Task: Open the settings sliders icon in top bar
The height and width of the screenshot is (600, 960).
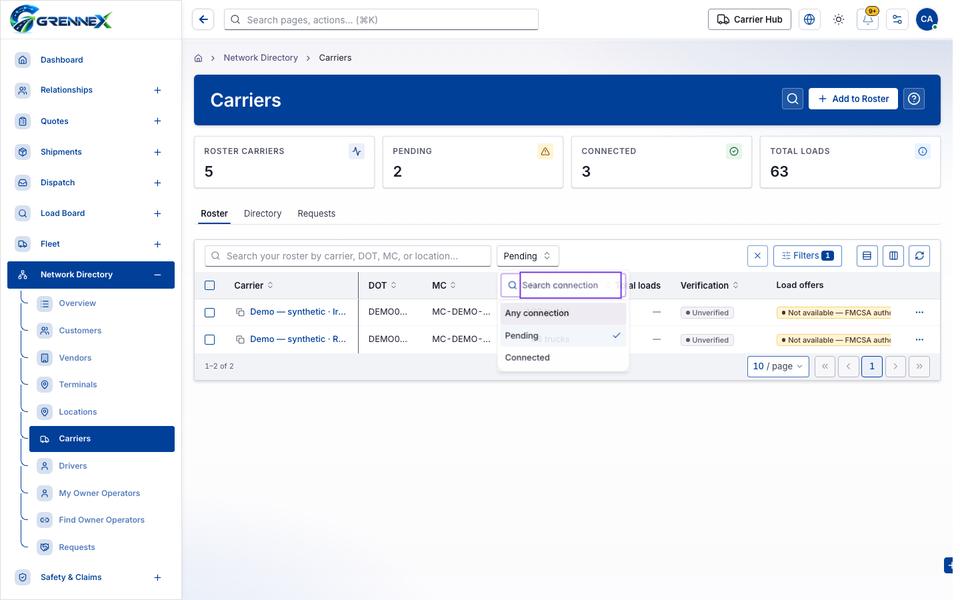Action: tap(898, 20)
